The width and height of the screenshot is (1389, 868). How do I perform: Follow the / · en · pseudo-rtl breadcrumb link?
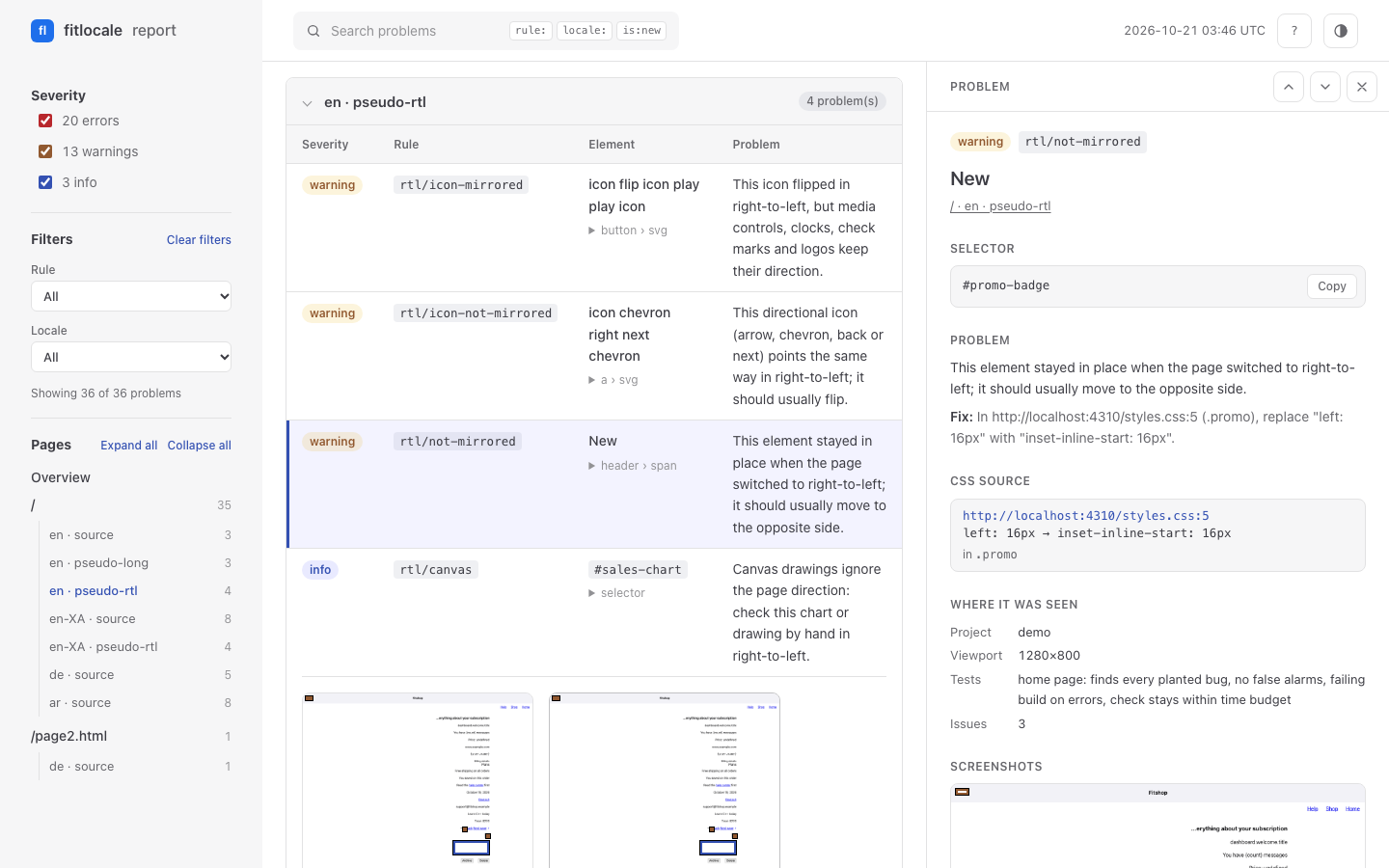[x=1000, y=206]
